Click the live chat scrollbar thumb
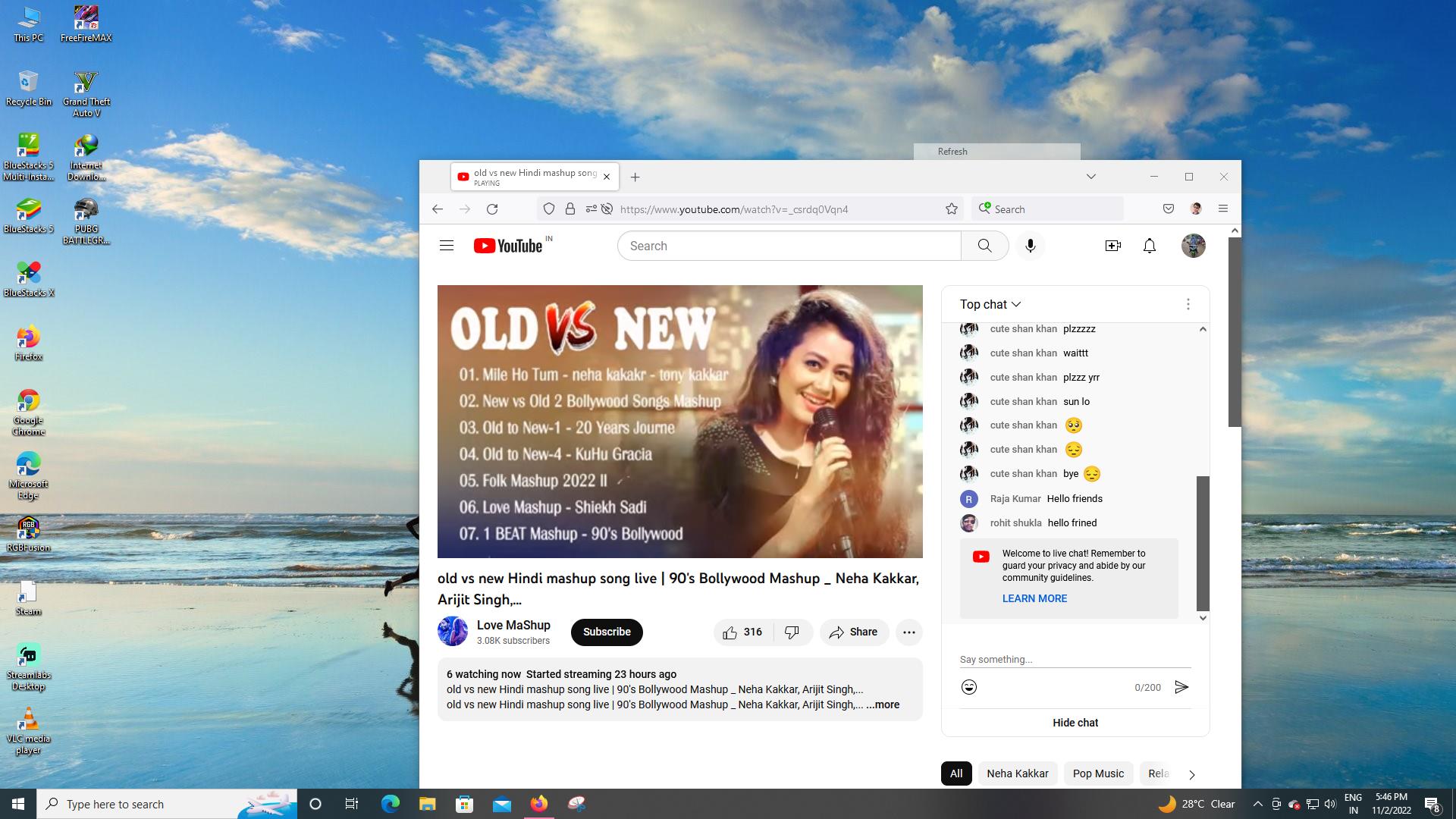 point(1203,542)
